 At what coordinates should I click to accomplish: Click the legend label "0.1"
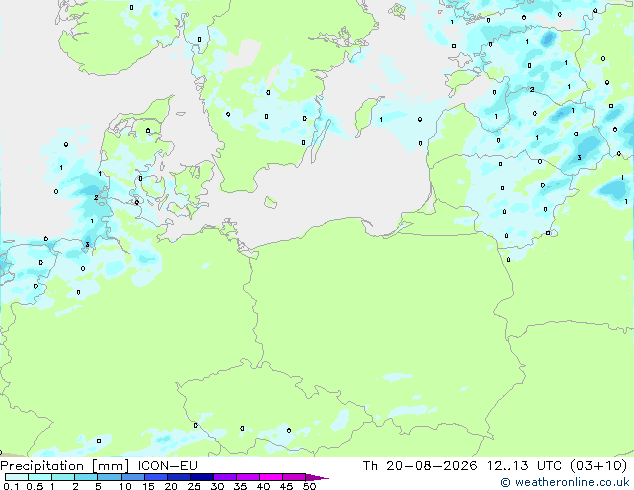point(11,486)
